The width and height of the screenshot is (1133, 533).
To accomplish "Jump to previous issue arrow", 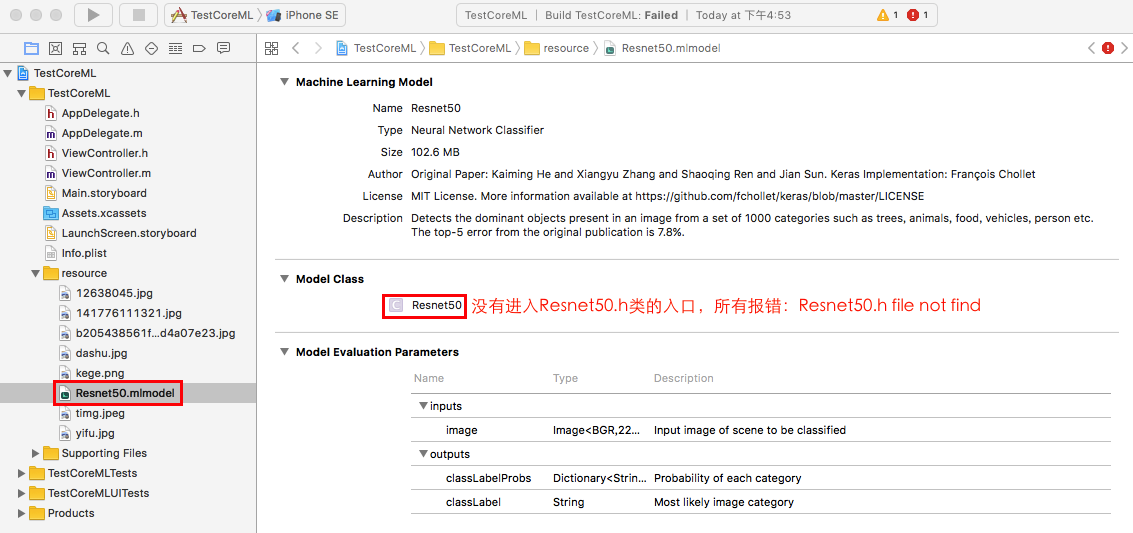I will pos(1091,48).
